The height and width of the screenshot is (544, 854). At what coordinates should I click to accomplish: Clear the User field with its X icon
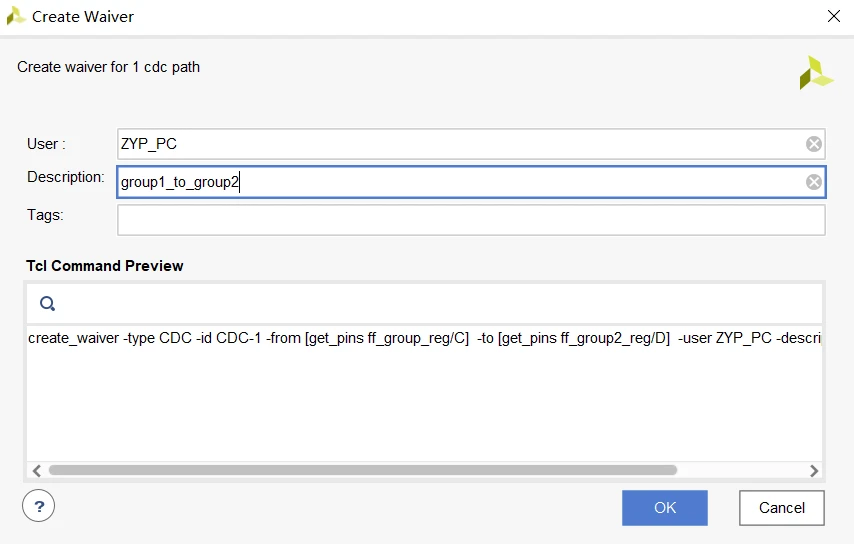coord(814,144)
